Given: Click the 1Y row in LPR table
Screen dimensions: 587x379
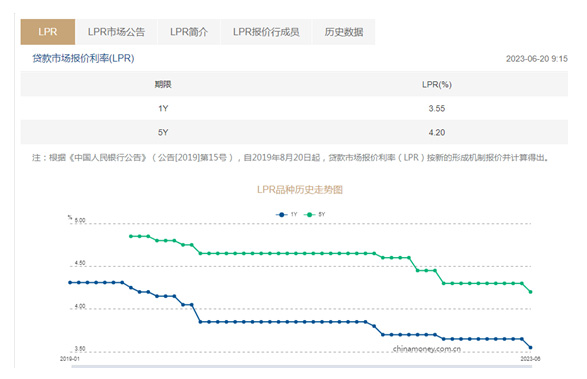Looking at the screenshot, I should pos(294,108).
